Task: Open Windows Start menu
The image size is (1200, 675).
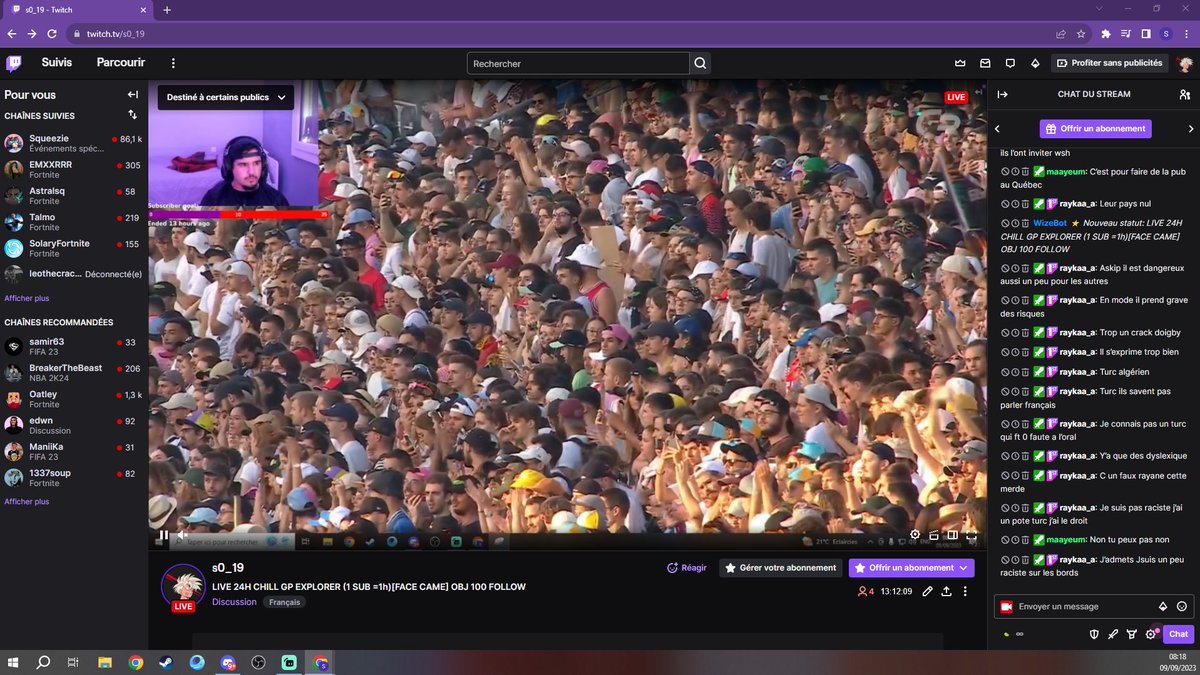Action: tap(14, 662)
